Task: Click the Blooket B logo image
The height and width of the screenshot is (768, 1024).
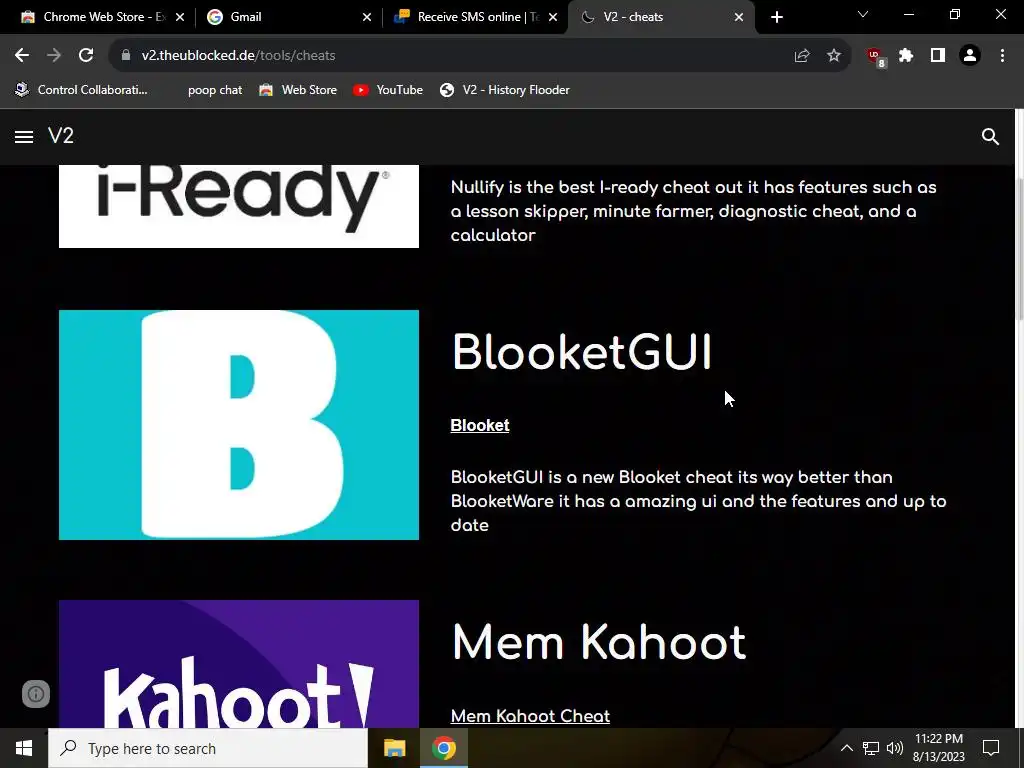Action: click(x=239, y=425)
